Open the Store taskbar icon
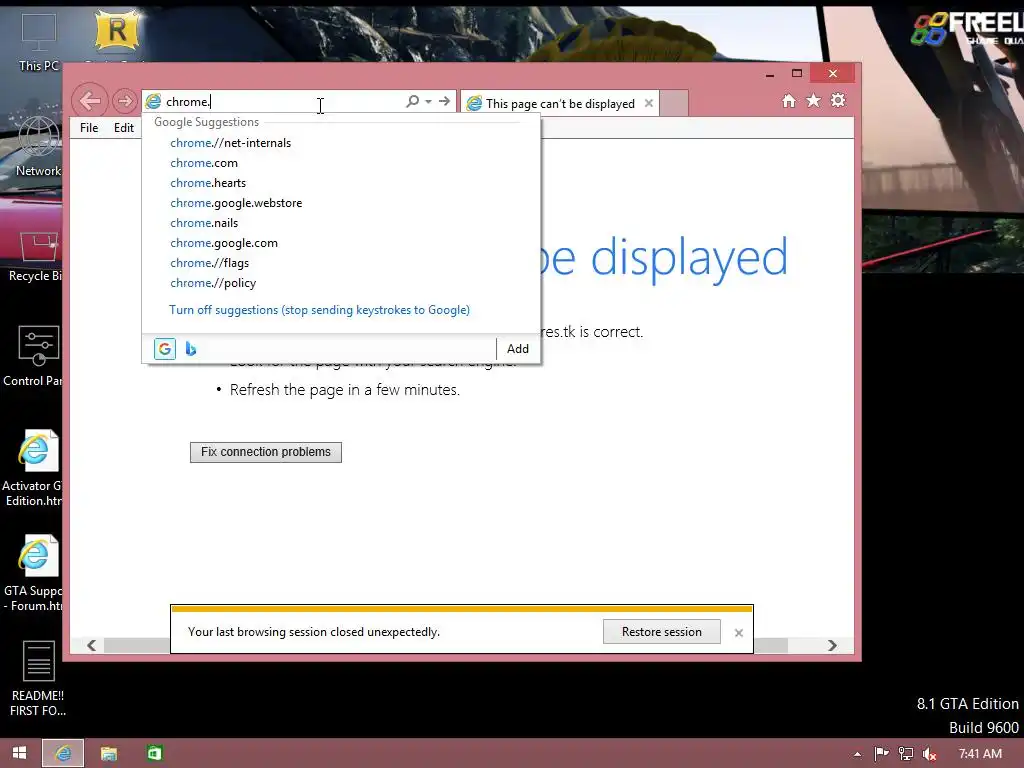 [154, 753]
